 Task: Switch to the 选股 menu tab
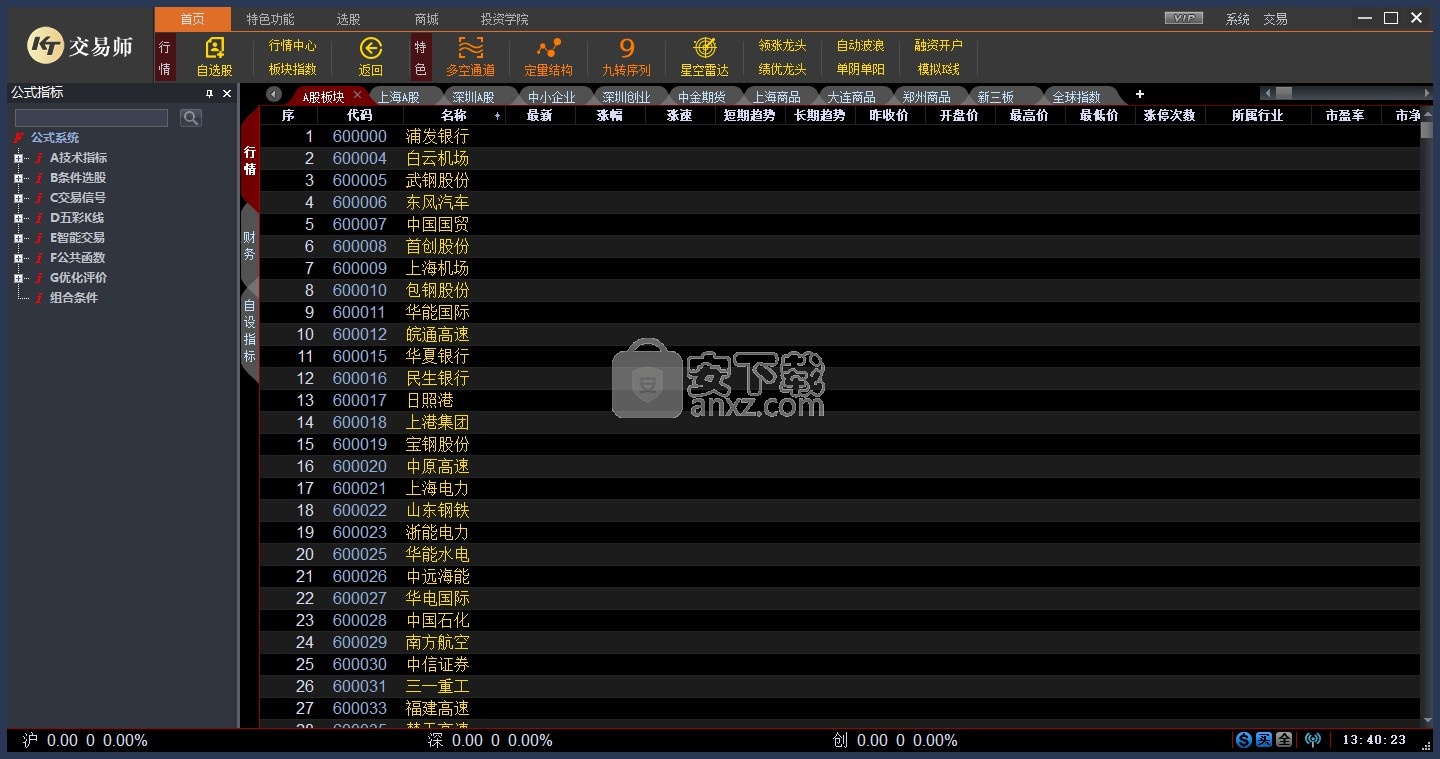(348, 19)
